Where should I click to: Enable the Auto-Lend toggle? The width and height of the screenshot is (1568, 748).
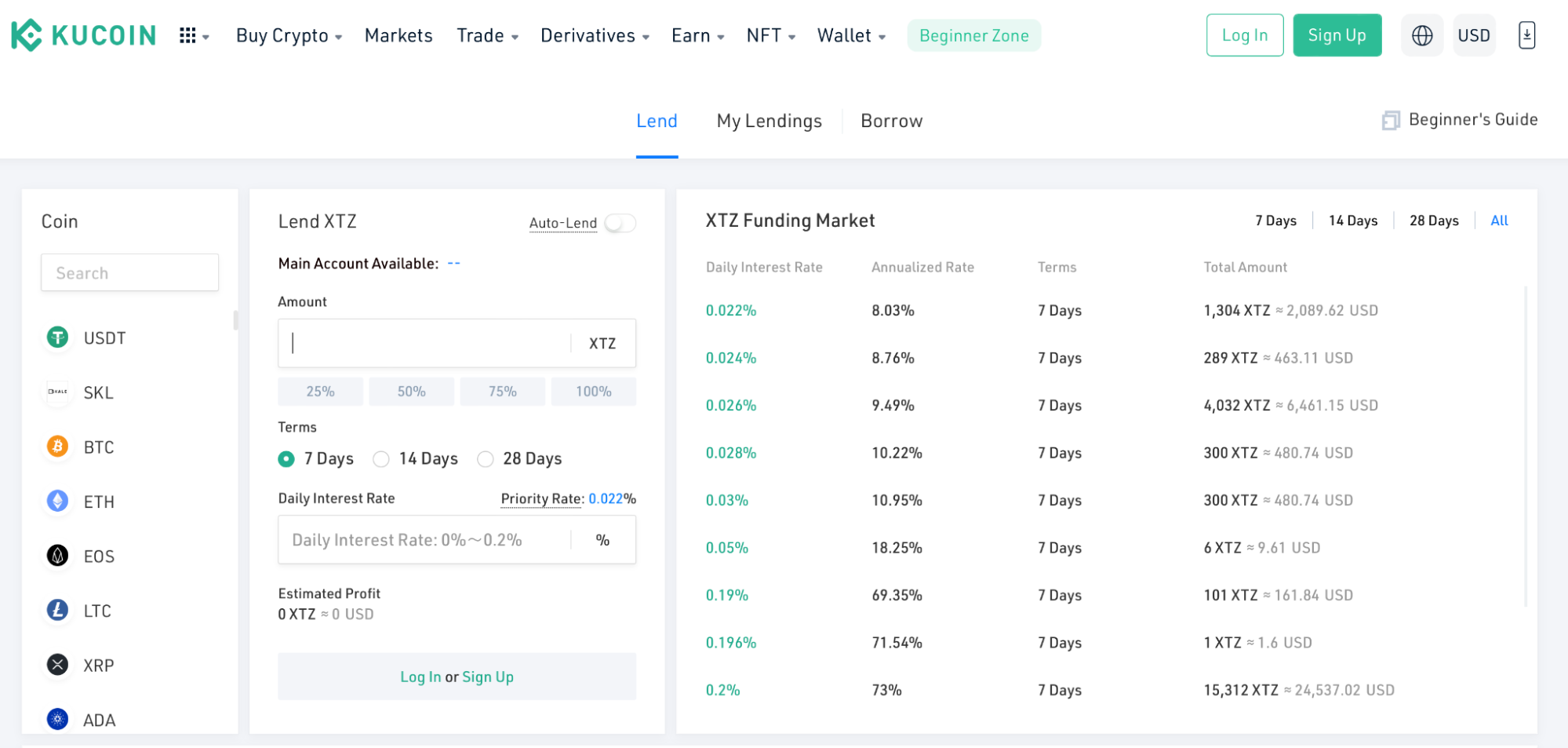coord(620,223)
